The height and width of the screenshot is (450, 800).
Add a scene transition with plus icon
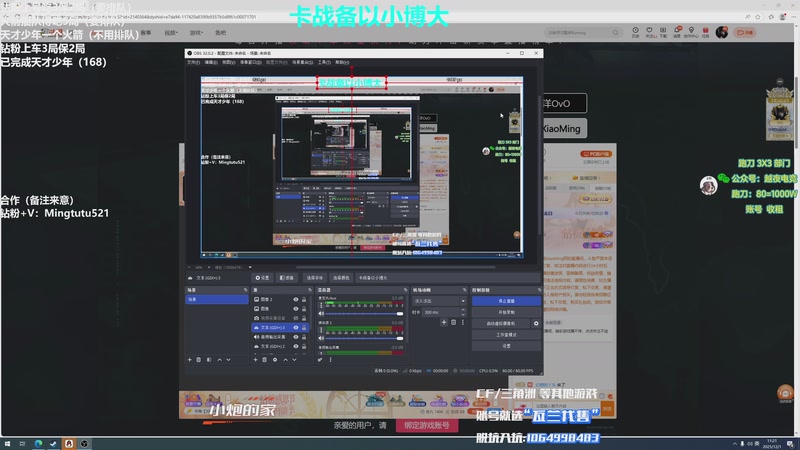[x=444, y=322]
